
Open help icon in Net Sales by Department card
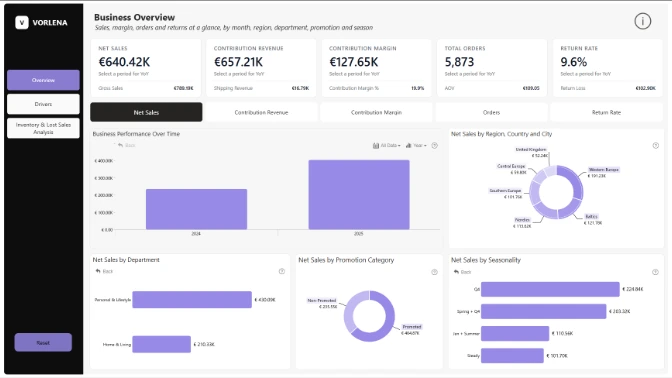click(282, 271)
